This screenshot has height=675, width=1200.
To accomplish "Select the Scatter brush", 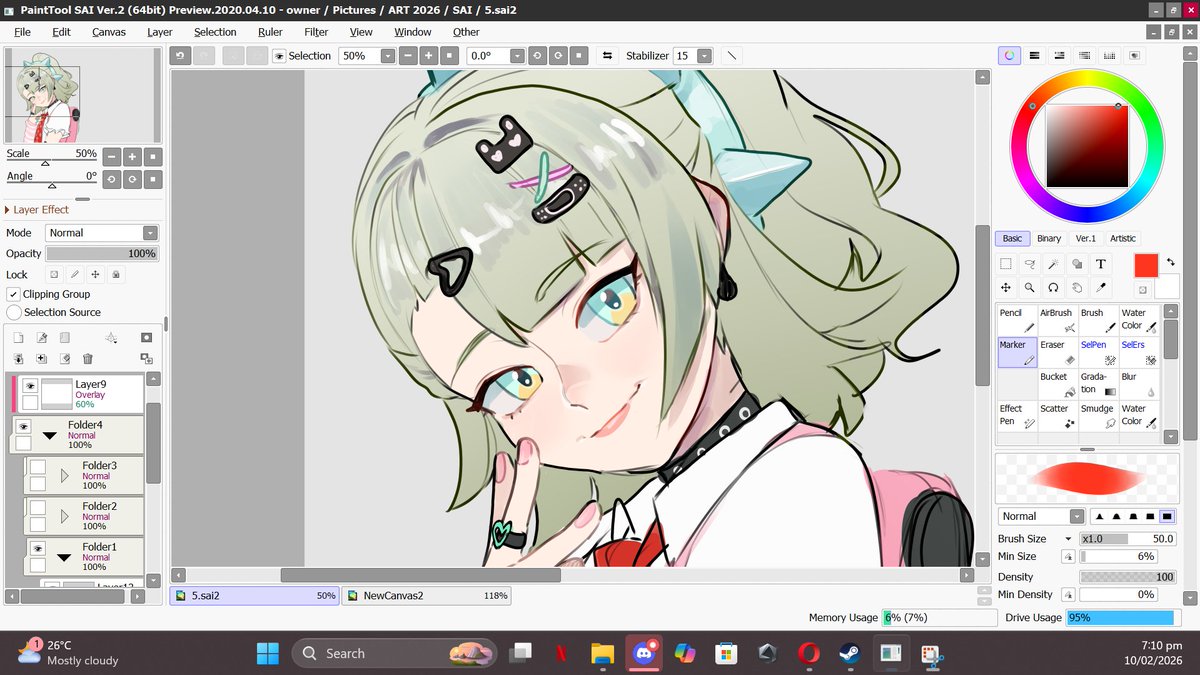I will [1057, 416].
